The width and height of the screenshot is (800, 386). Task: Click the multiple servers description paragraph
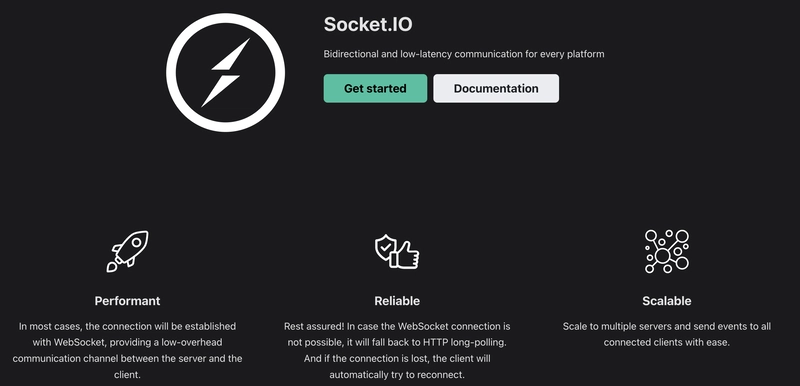pos(666,334)
